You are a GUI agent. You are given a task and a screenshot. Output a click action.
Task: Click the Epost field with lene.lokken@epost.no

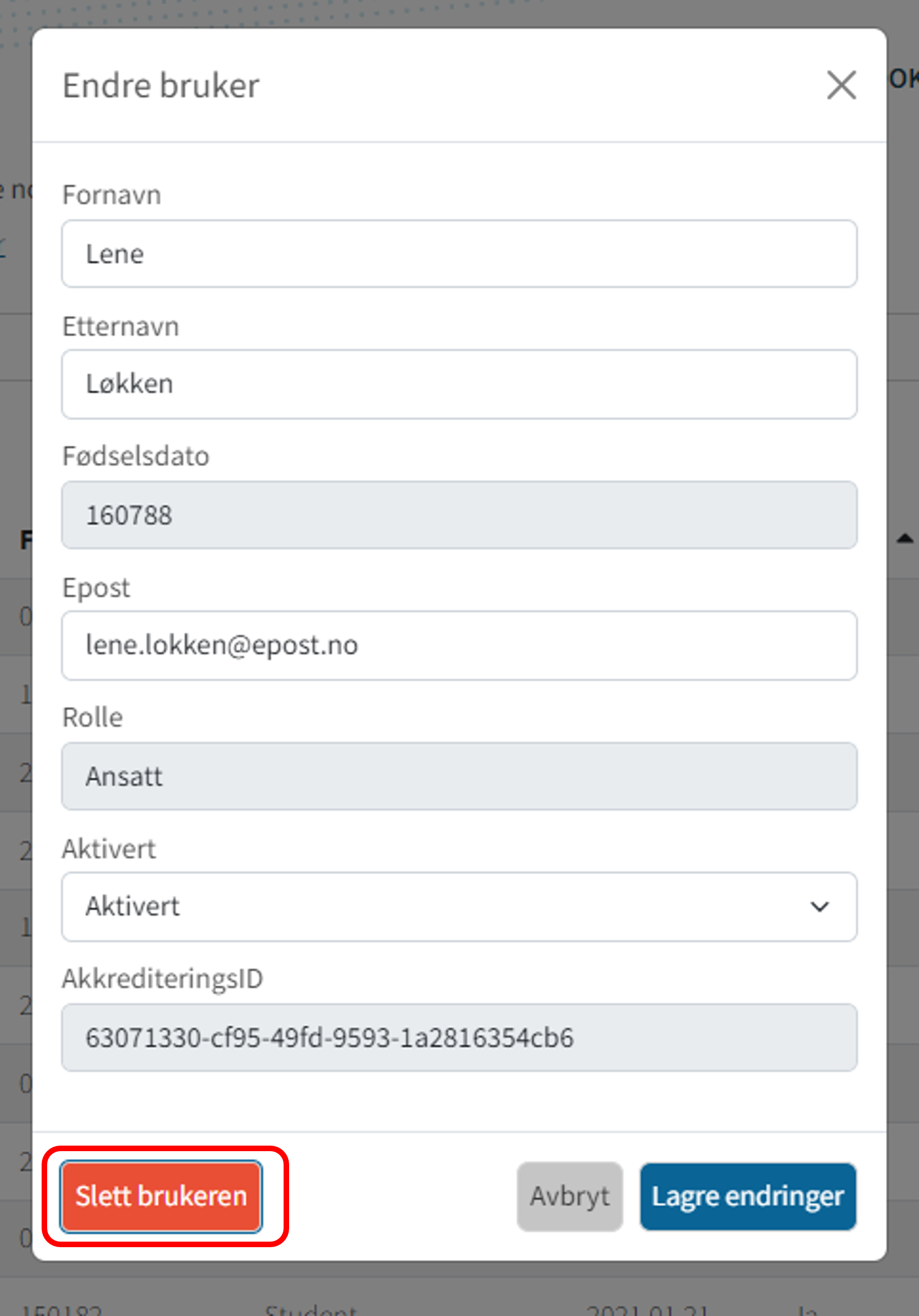tap(459, 646)
